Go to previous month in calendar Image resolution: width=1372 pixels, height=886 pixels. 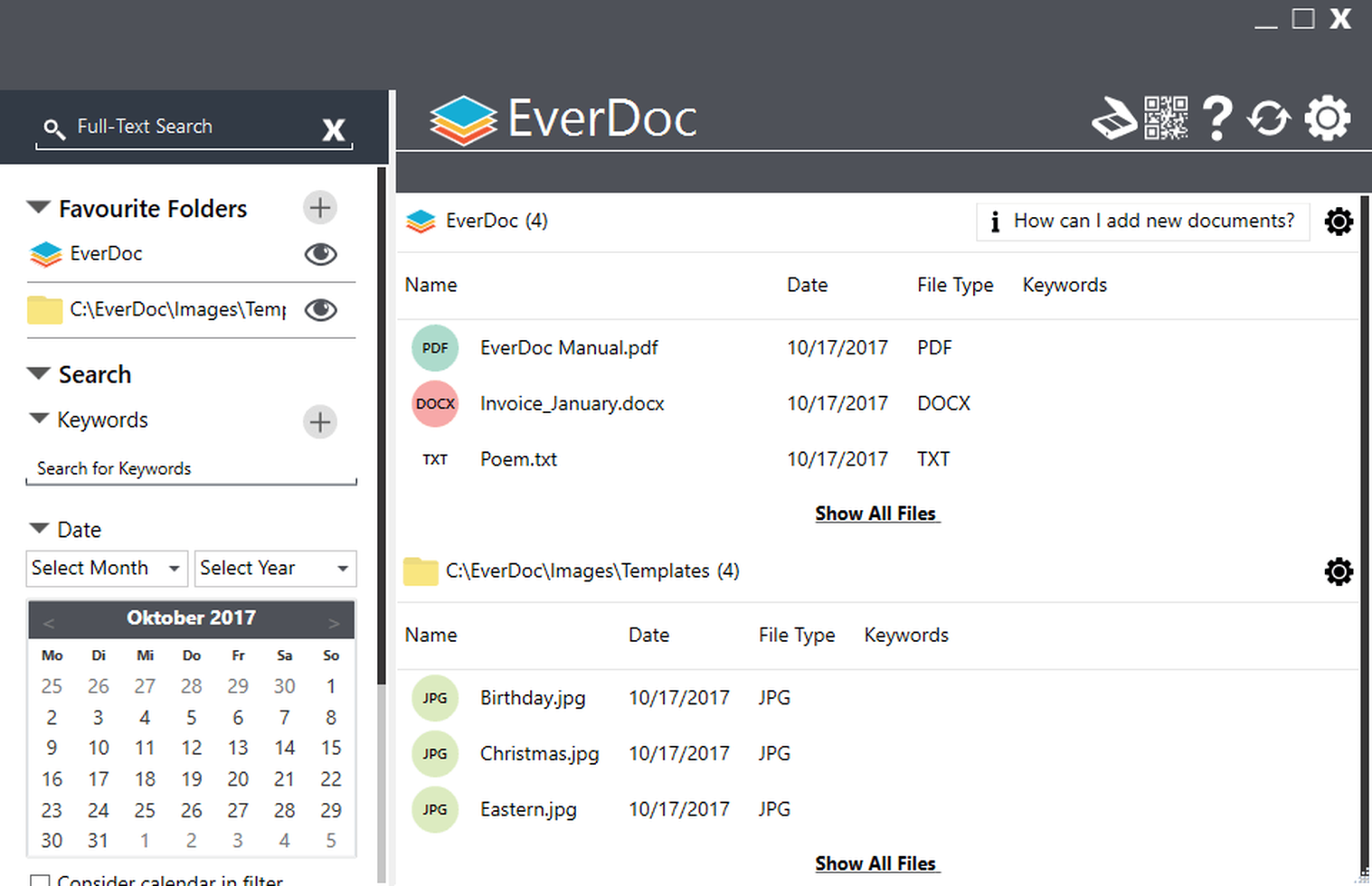click(x=49, y=623)
